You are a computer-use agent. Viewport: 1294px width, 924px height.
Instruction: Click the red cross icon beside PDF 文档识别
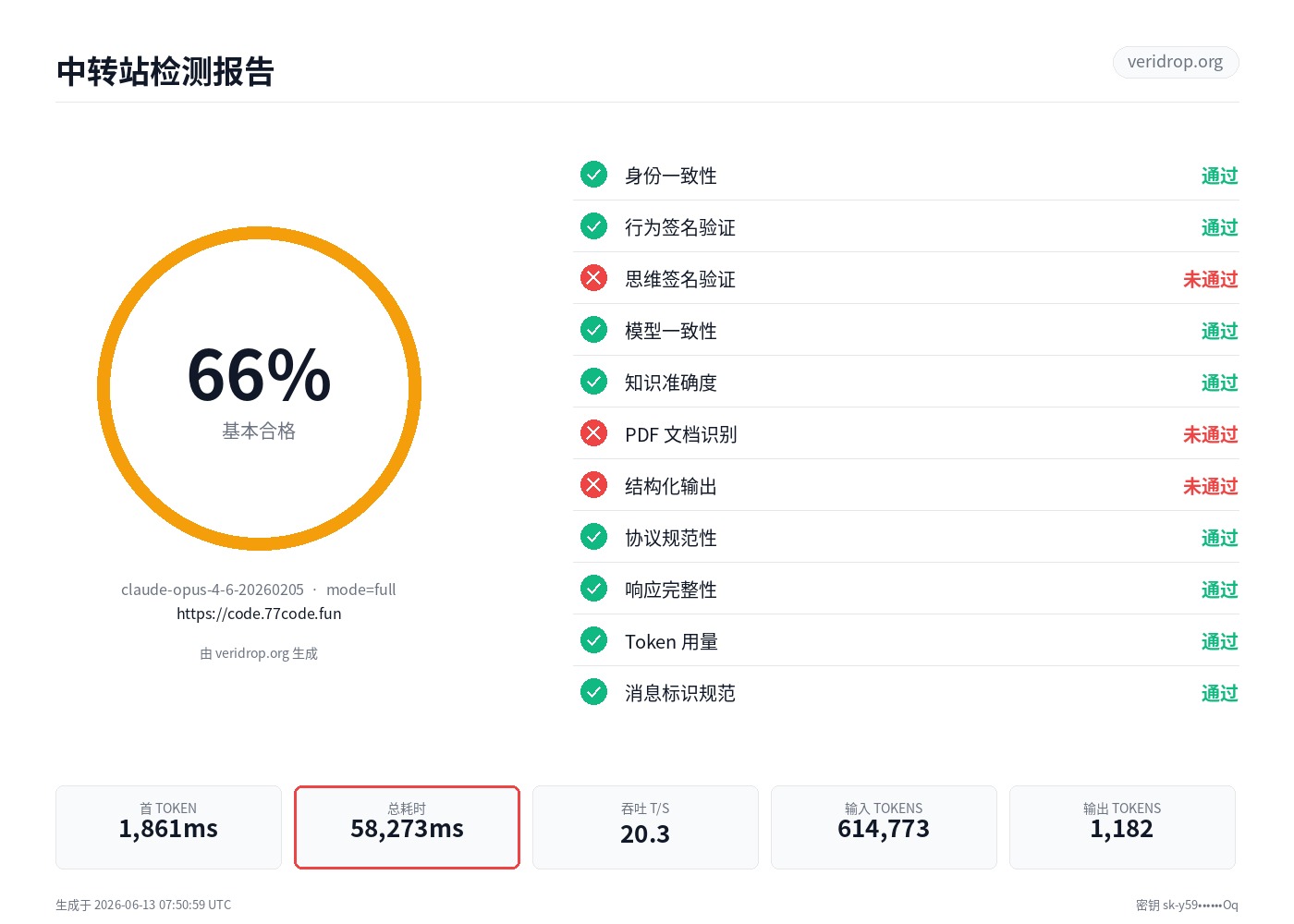click(x=593, y=432)
